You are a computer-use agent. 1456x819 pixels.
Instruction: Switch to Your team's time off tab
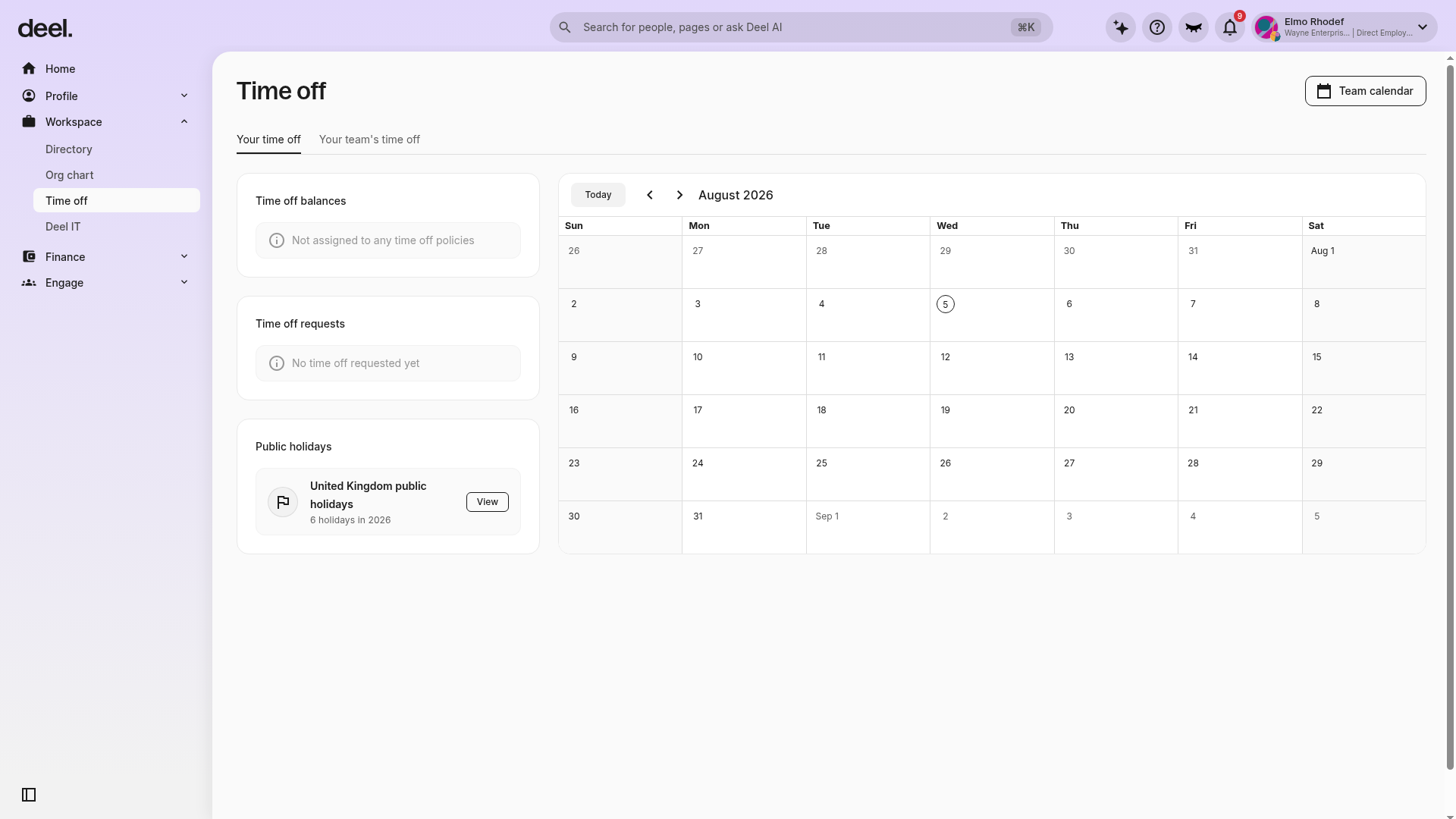369,140
